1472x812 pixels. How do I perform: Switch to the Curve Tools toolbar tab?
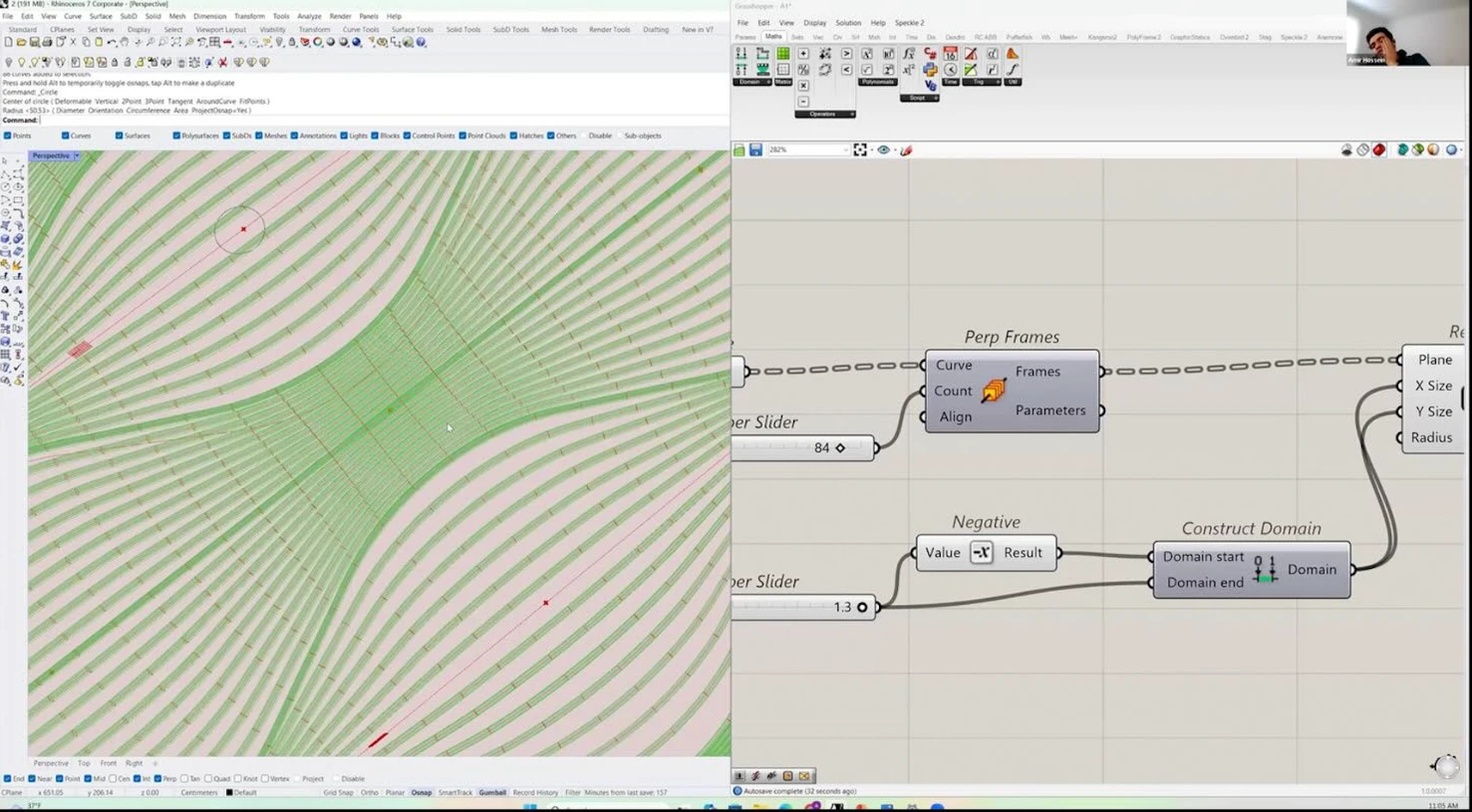click(360, 30)
